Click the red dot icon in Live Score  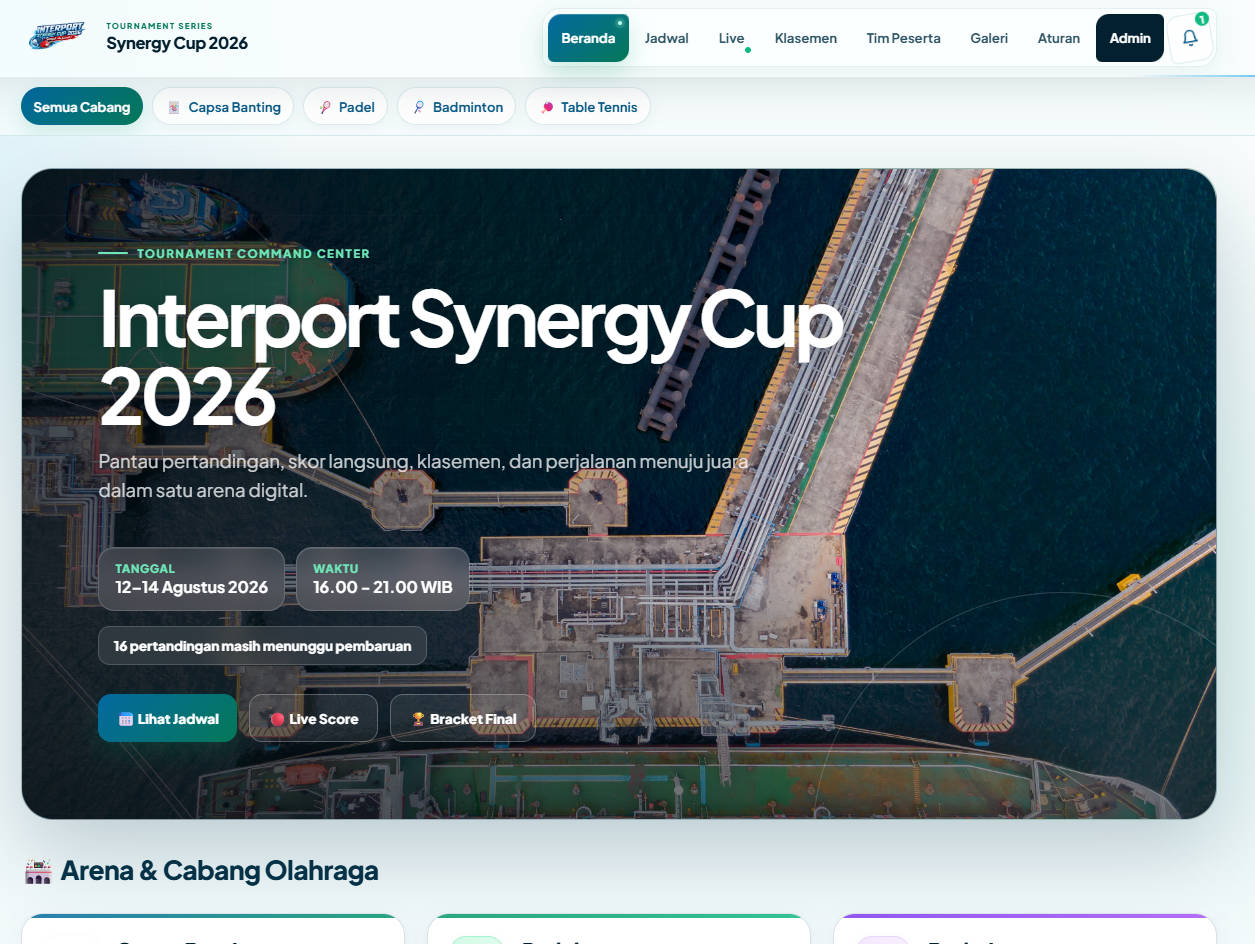click(277, 719)
